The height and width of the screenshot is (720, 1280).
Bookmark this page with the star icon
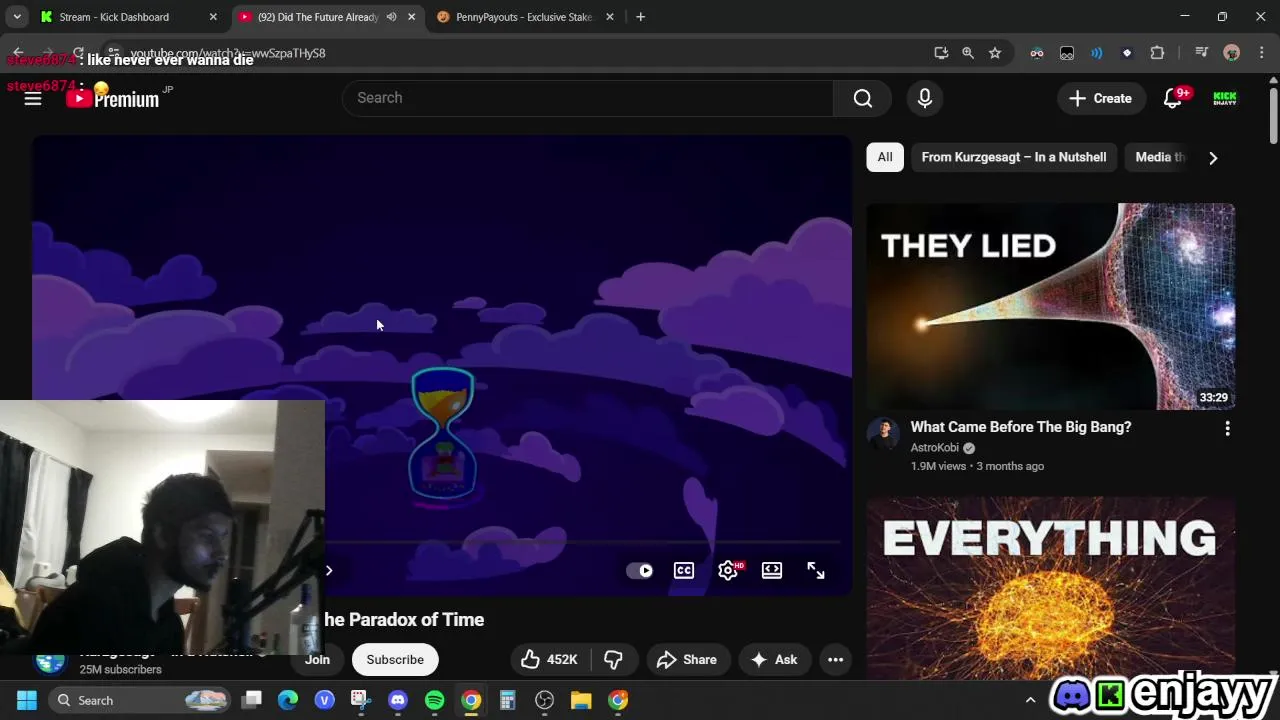click(x=995, y=53)
